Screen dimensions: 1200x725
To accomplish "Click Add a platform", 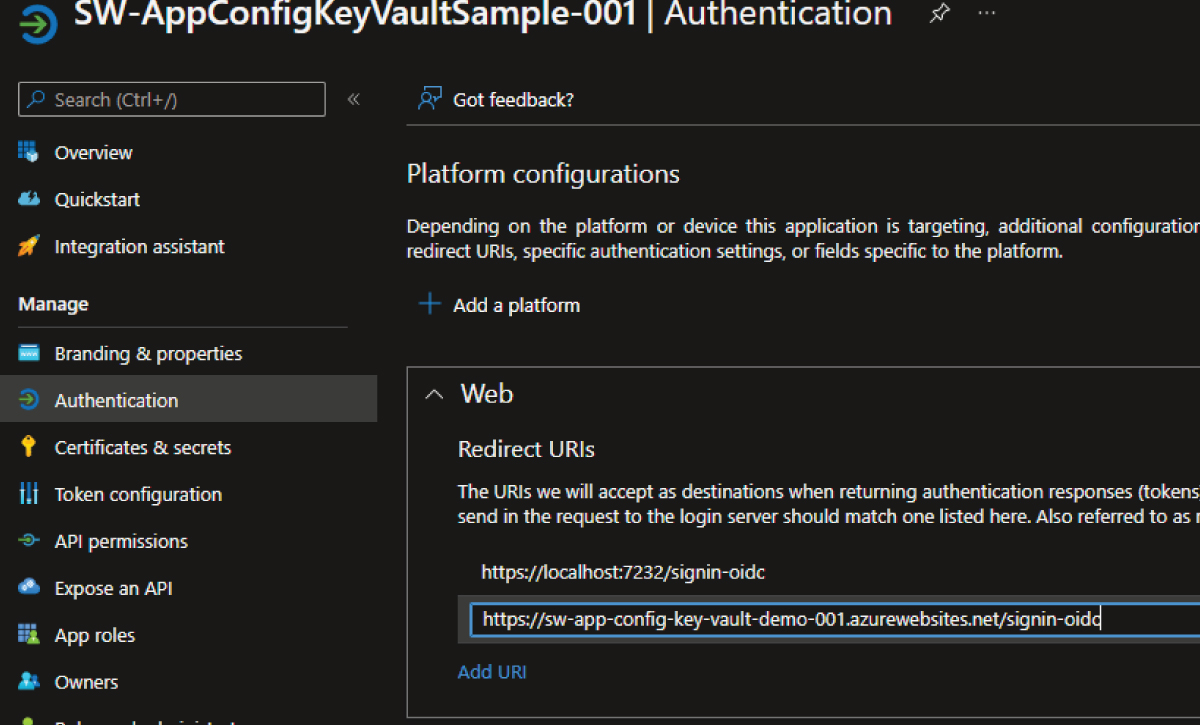I will point(516,305).
